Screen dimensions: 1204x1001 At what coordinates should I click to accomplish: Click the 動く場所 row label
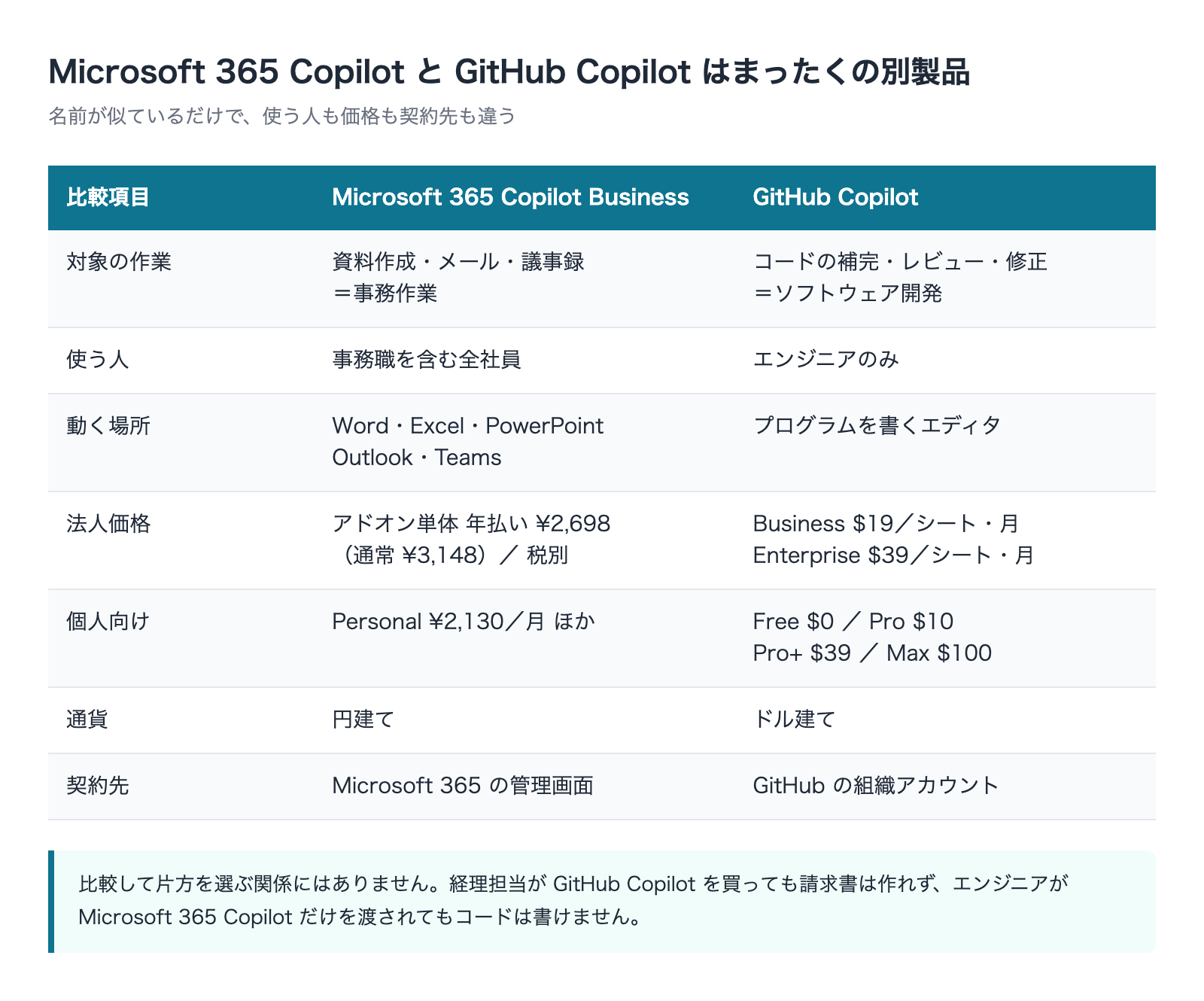pos(108,426)
